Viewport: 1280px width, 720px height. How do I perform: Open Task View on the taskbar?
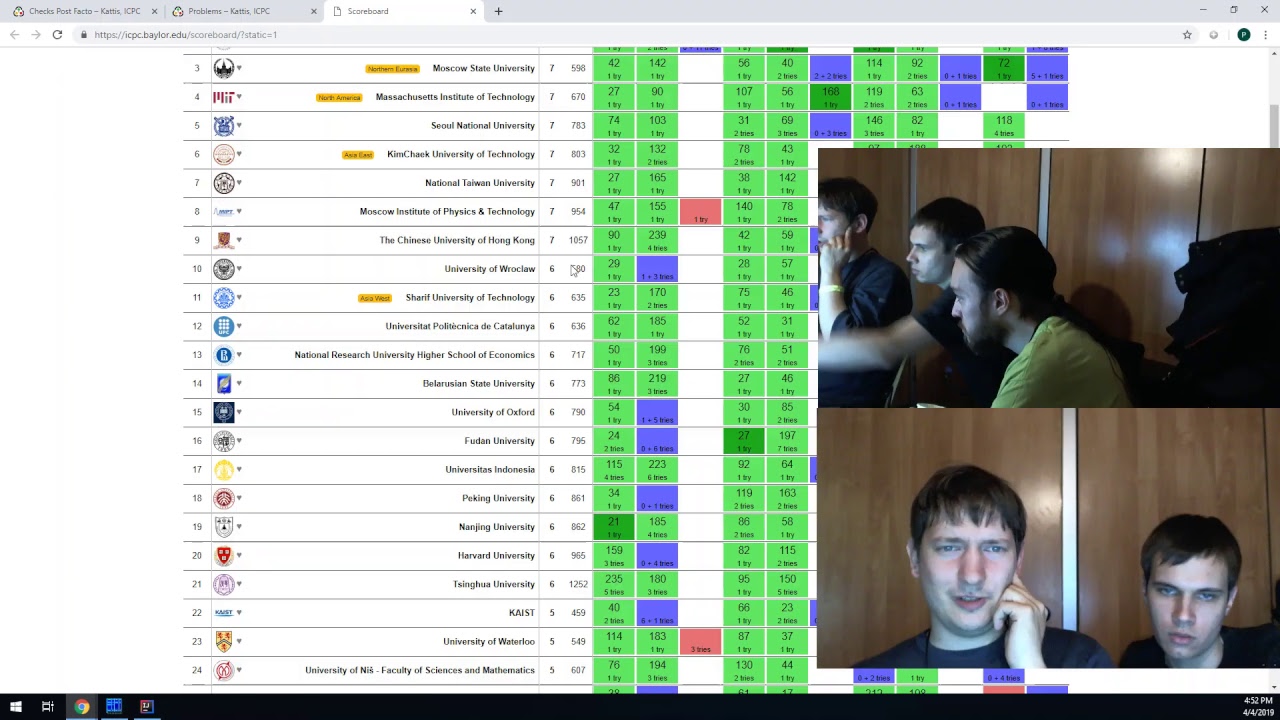(x=47, y=707)
